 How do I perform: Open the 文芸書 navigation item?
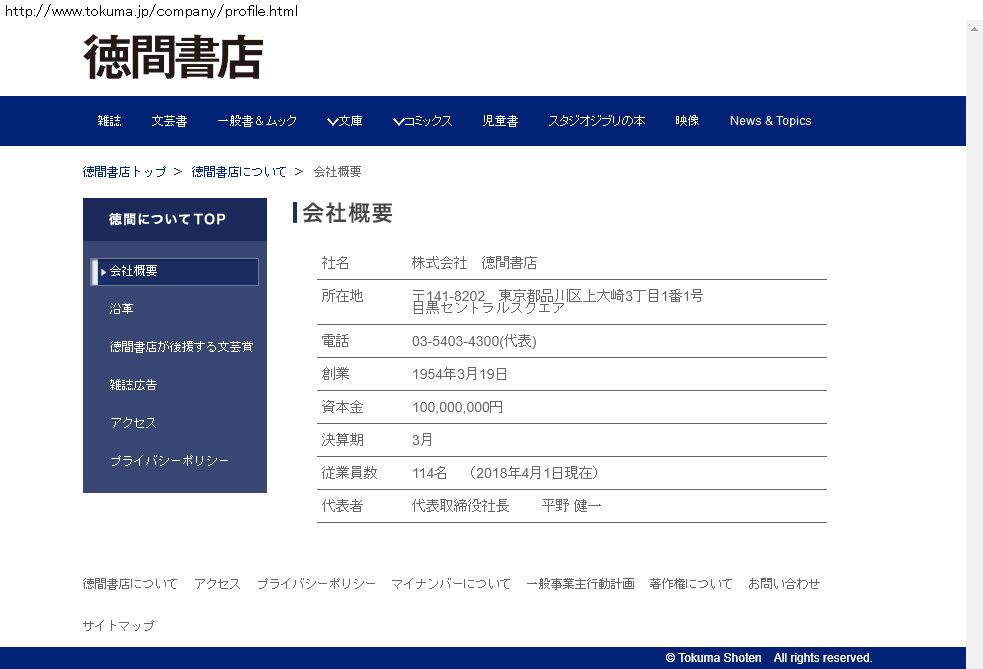[169, 121]
